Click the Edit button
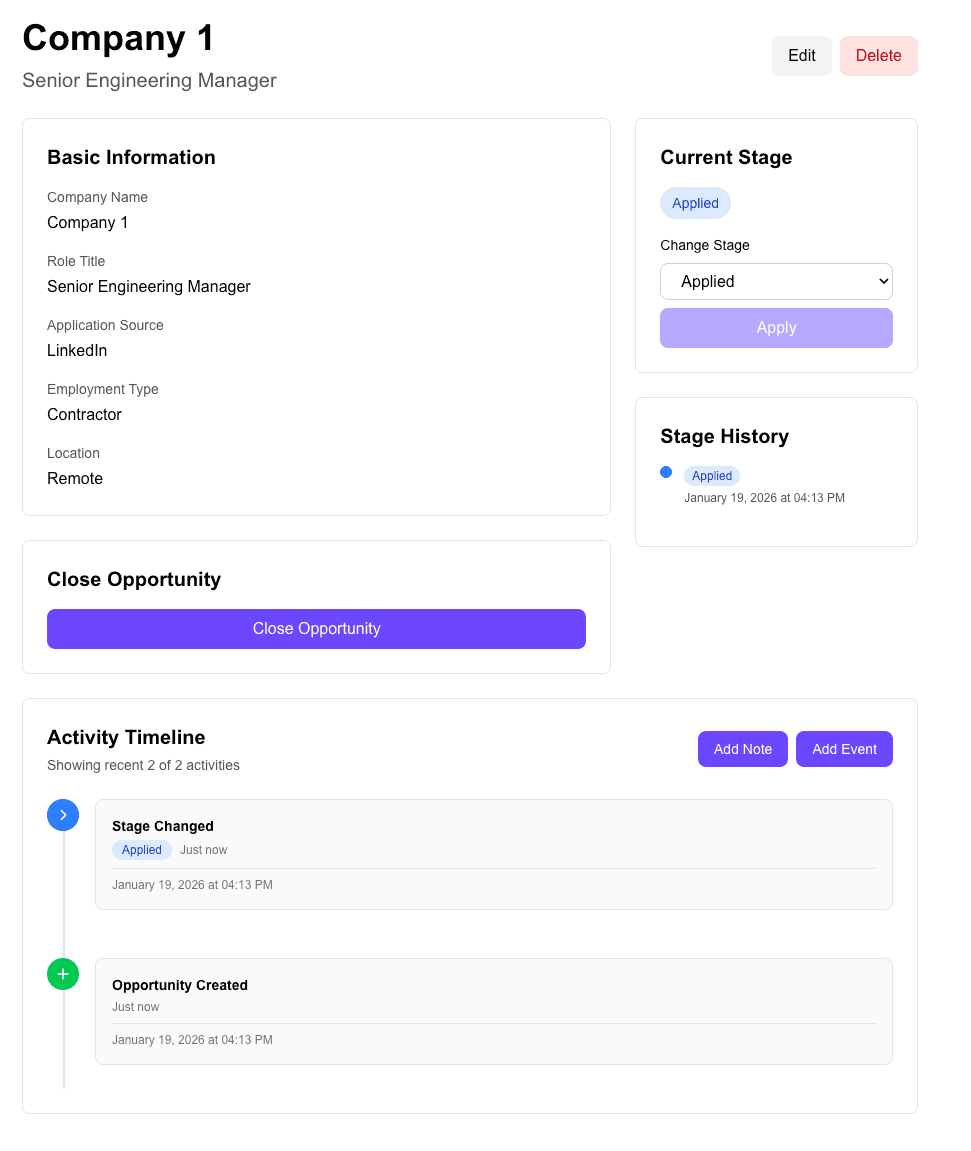This screenshot has width=971, height=1151. pyautogui.click(x=801, y=55)
